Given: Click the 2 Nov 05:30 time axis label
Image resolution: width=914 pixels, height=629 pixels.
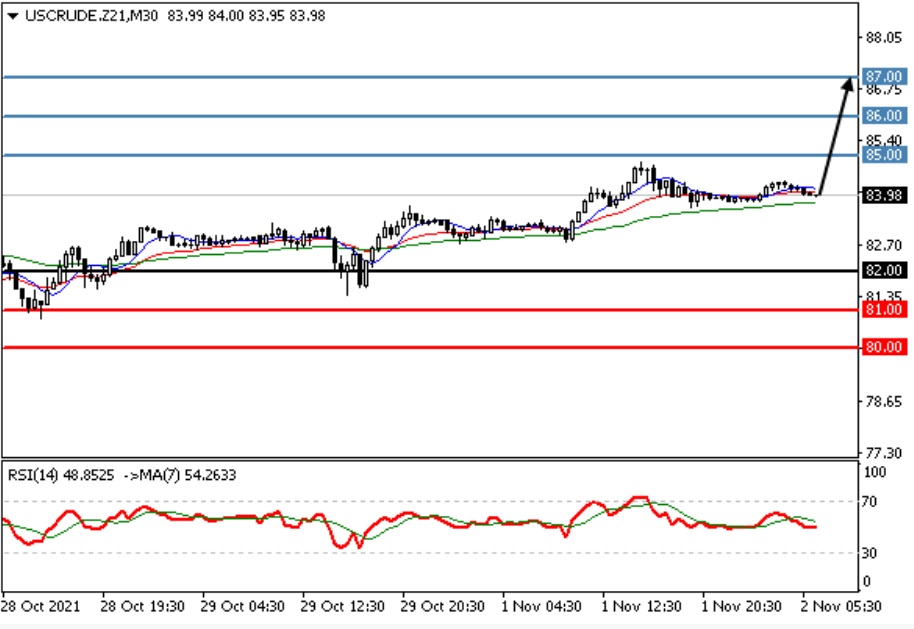Looking at the screenshot, I should point(841,607).
